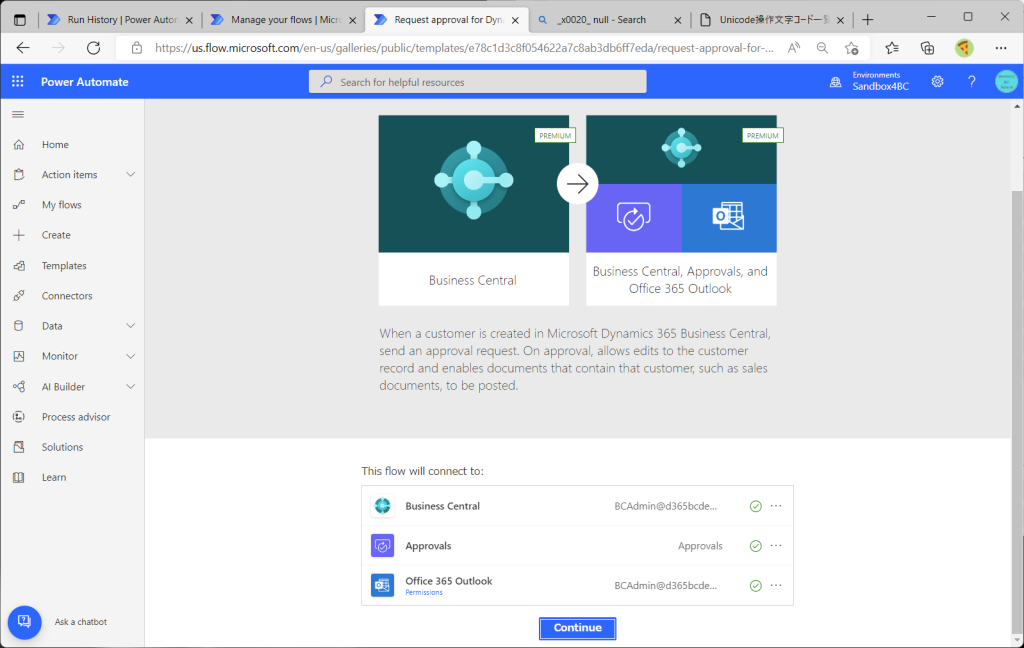
Task: Click Office 365 Outlook connection status checkmark
Action: click(x=756, y=586)
